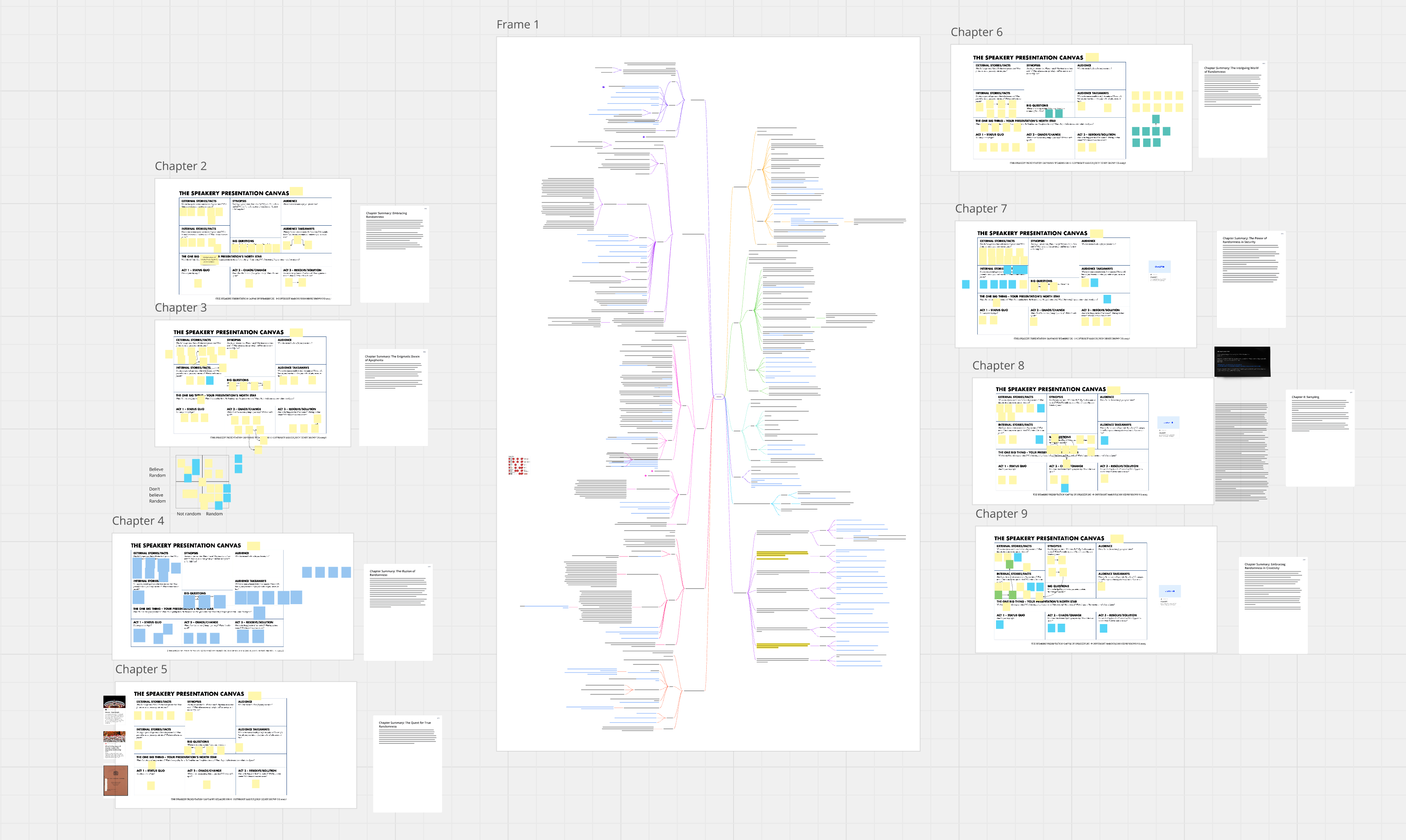
Task: Select the lone blue sticky left of Chapter 7
Action: pyautogui.click(x=965, y=284)
